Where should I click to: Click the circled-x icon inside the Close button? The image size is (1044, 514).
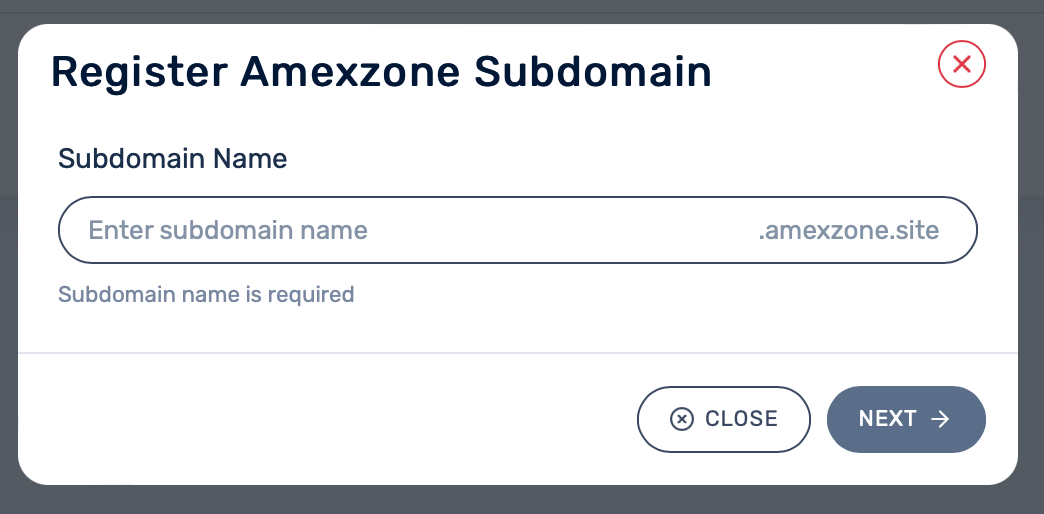pos(681,419)
